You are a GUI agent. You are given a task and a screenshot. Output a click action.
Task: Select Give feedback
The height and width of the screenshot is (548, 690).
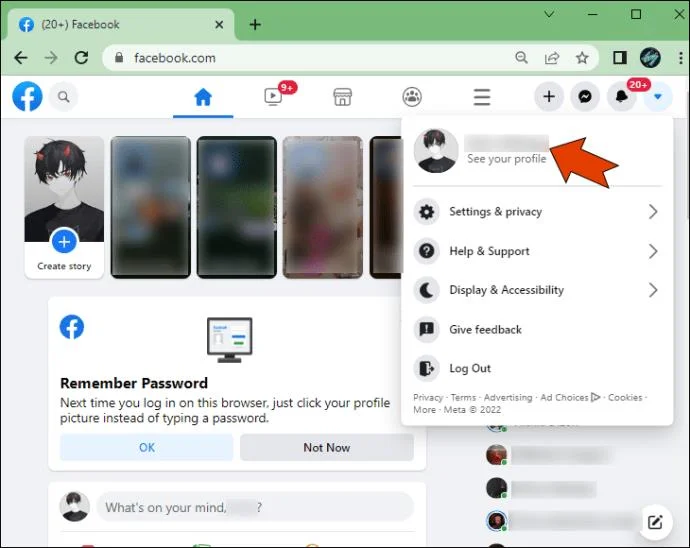[x=536, y=329]
